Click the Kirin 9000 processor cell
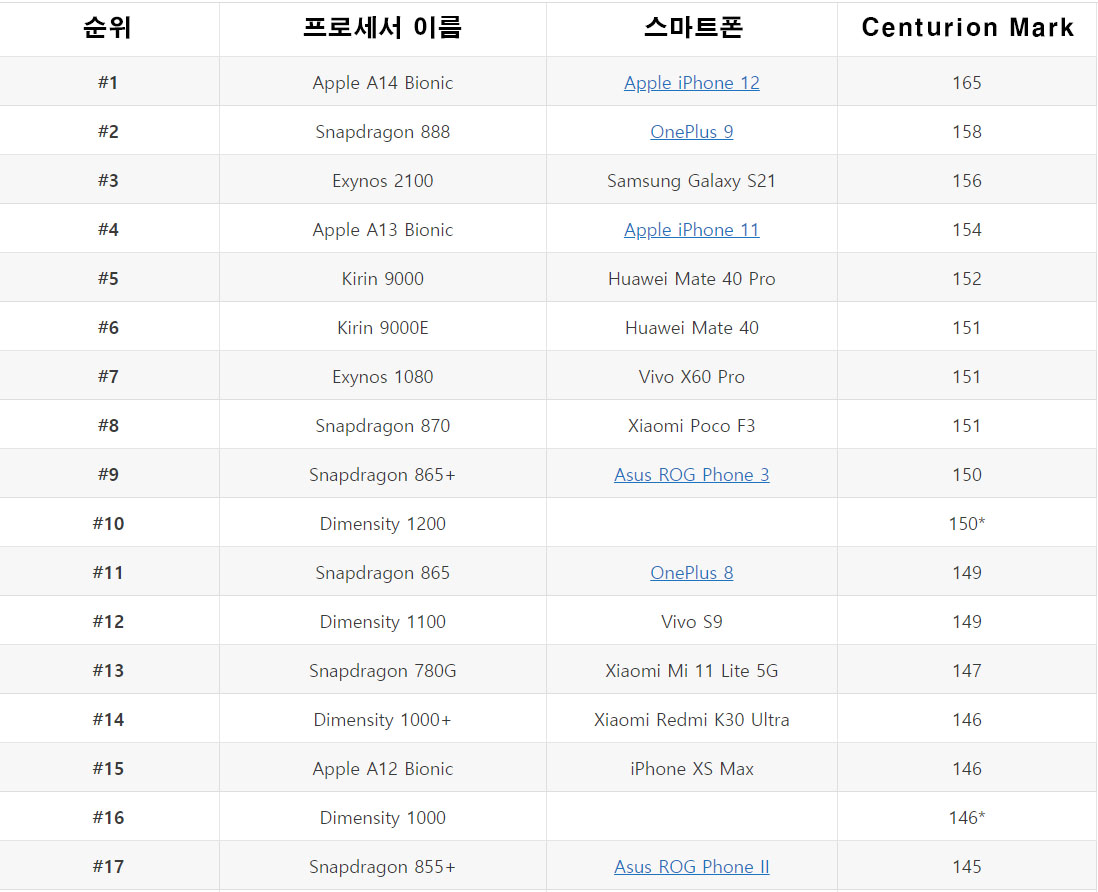The image size is (1098, 892). tap(382, 279)
